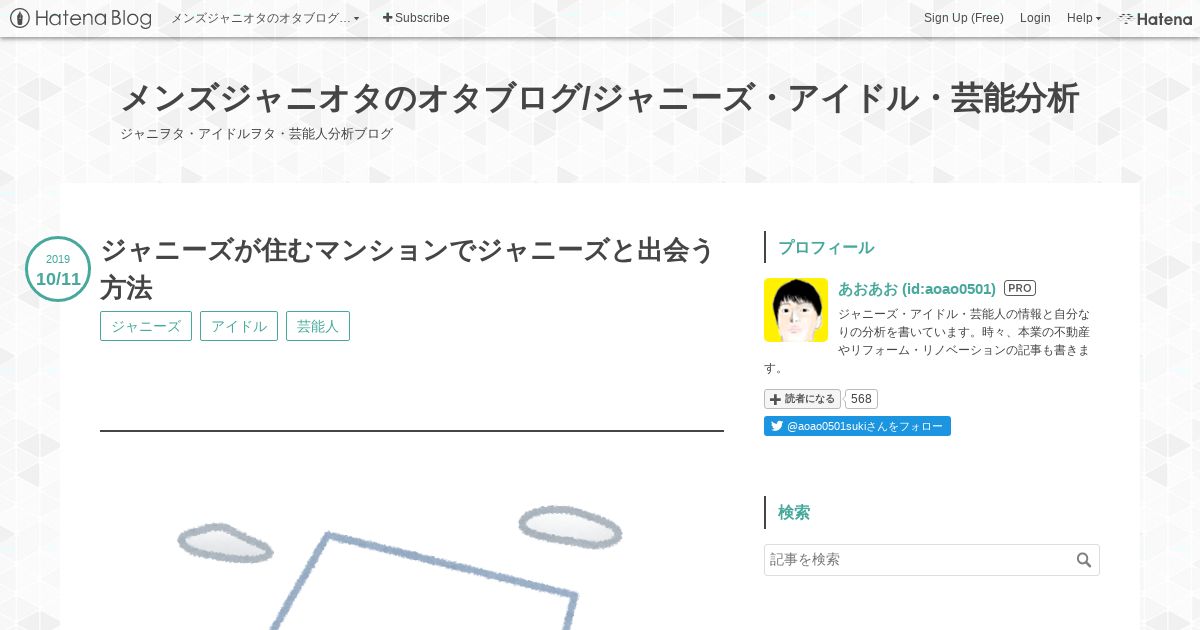Open the blog title メンズジャニオタのオタブログ heading
Viewport: 1200px width, 630px height.
599,99
